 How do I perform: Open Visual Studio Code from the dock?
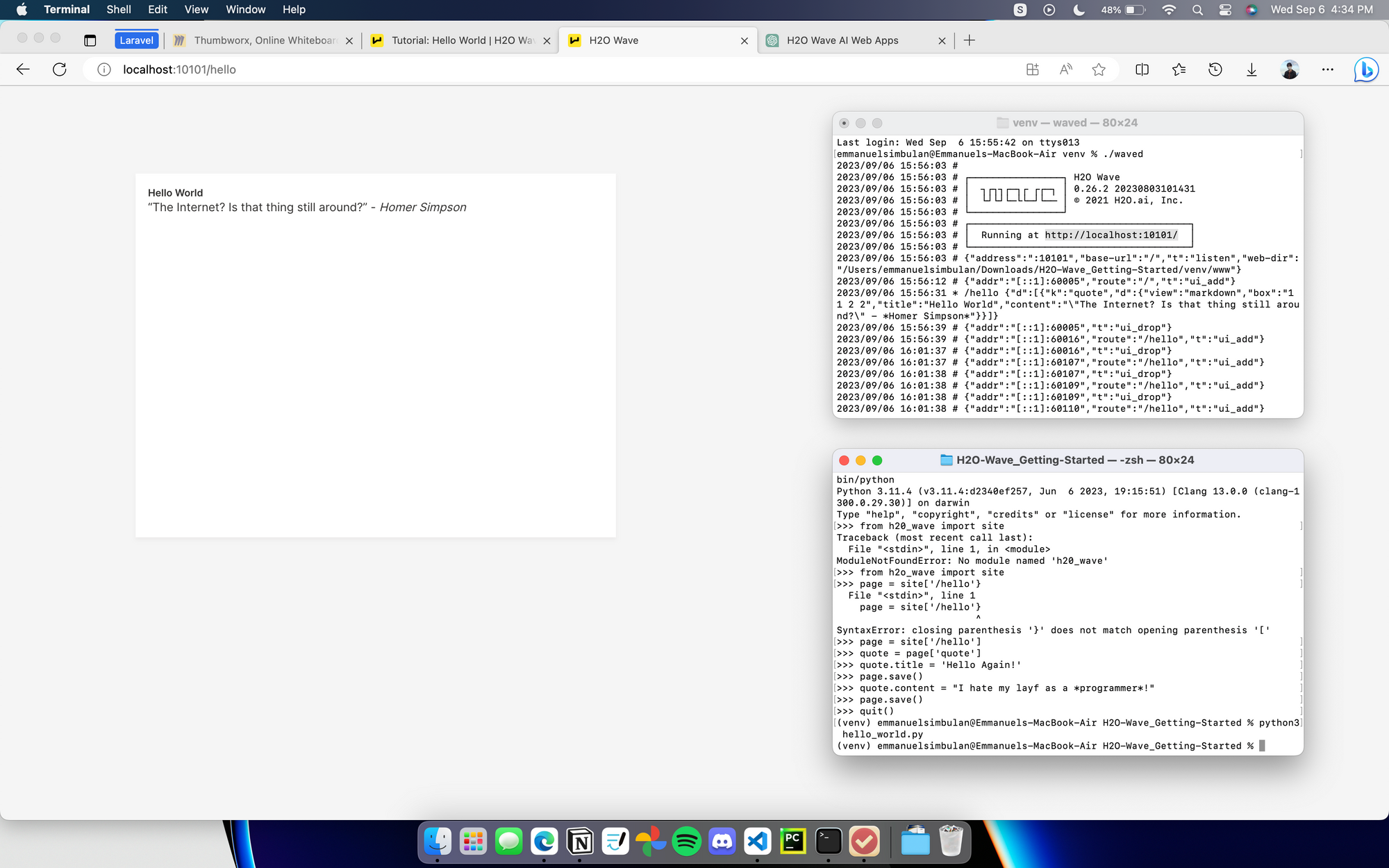tap(757, 842)
